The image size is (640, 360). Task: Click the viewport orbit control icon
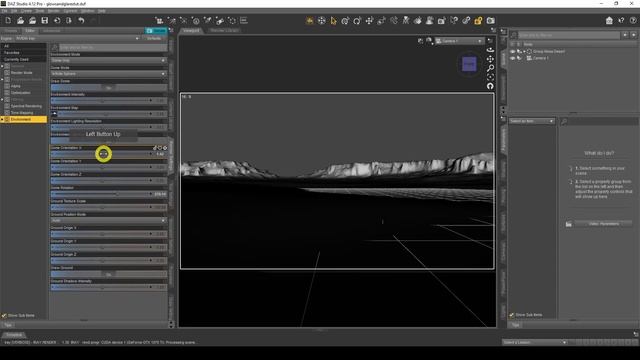[x=490, y=49]
